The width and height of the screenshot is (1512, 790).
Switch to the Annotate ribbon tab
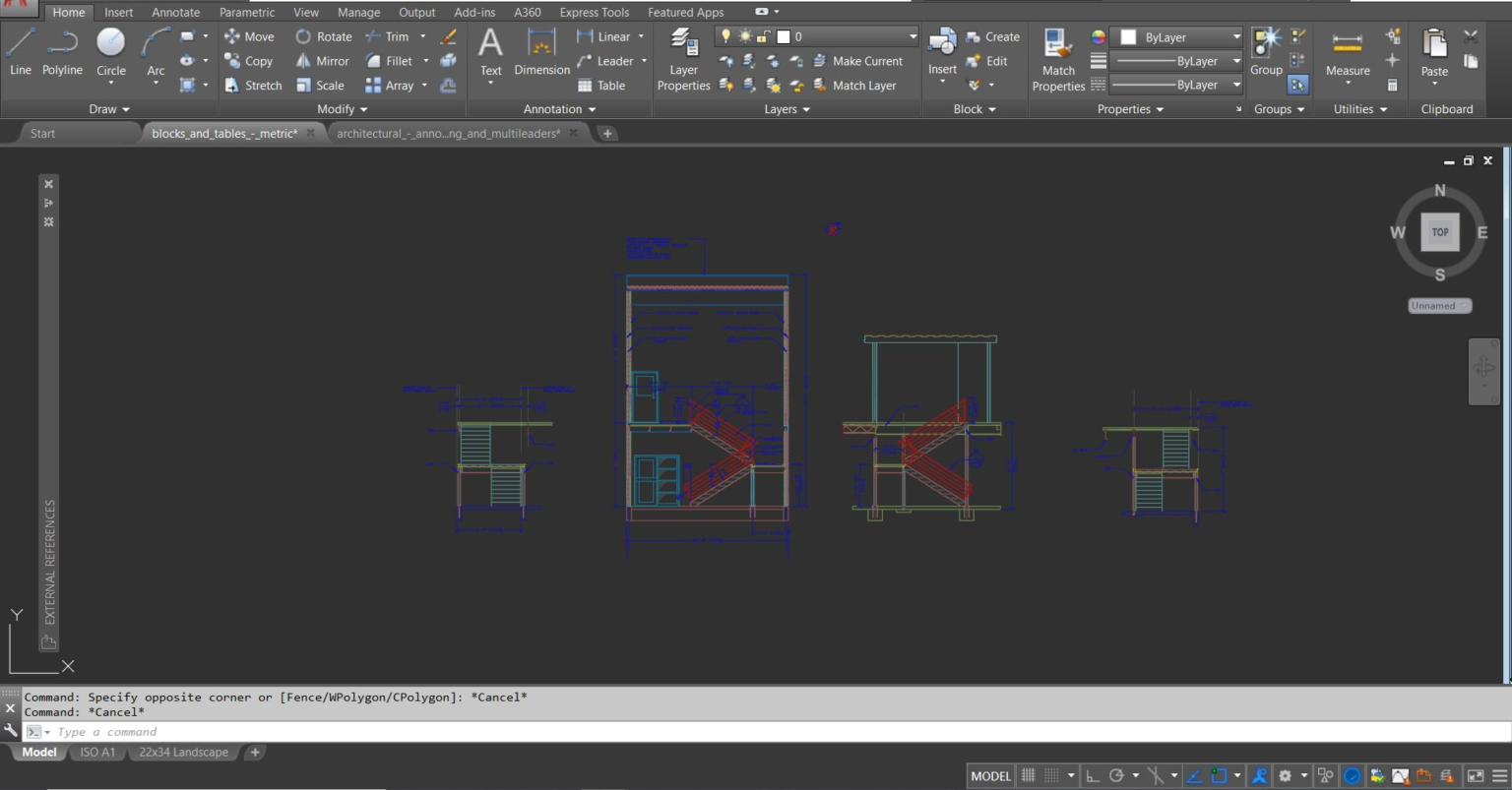pos(175,12)
